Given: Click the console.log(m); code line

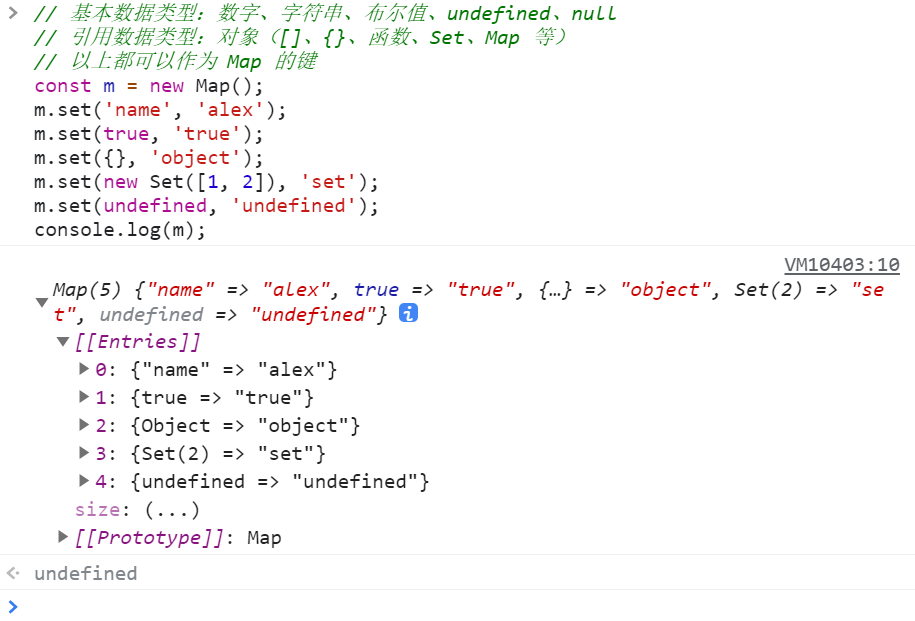Looking at the screenshot, I should (120, 230).
